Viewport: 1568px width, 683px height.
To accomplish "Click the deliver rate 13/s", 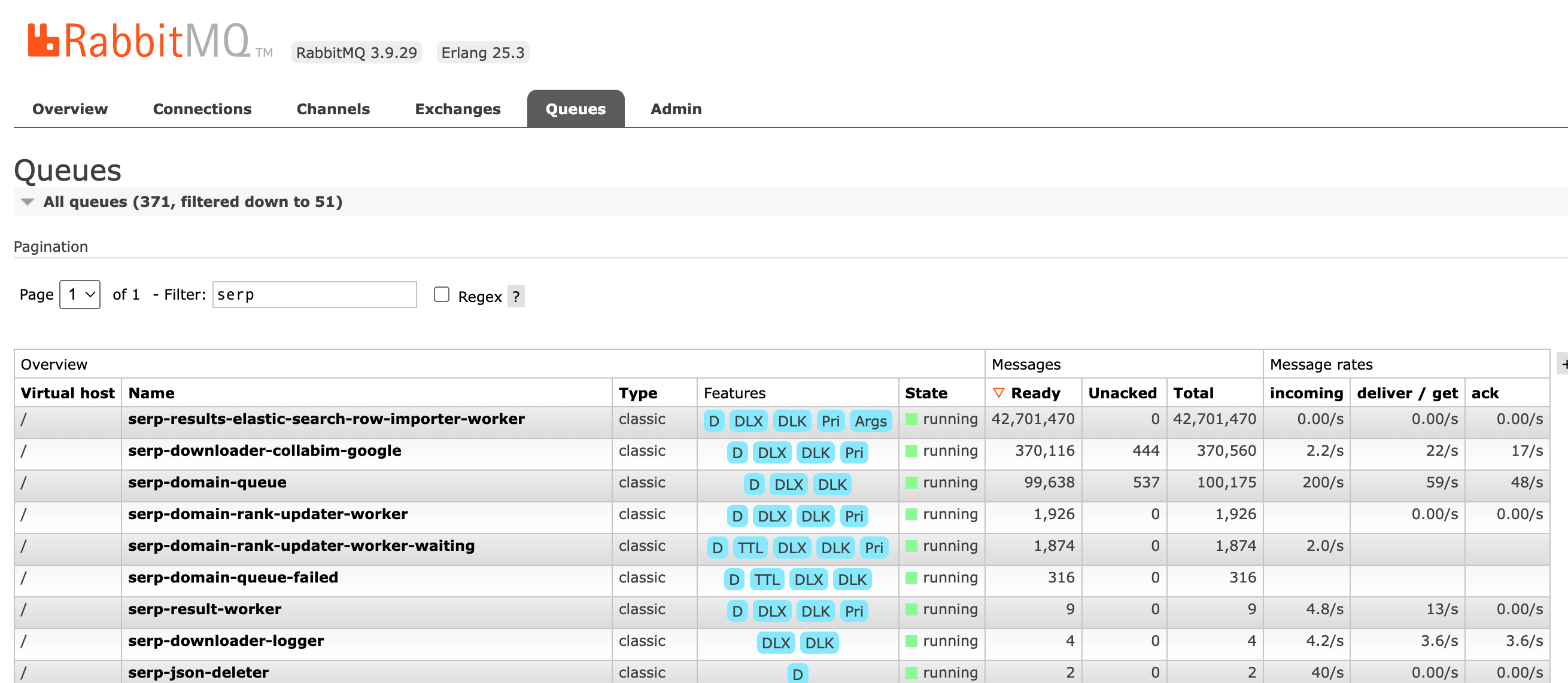I will 1442,609.
